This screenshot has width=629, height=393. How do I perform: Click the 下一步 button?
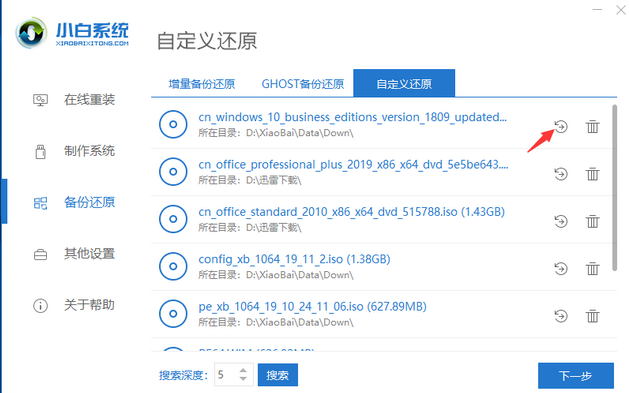click(x=576, y=376)
